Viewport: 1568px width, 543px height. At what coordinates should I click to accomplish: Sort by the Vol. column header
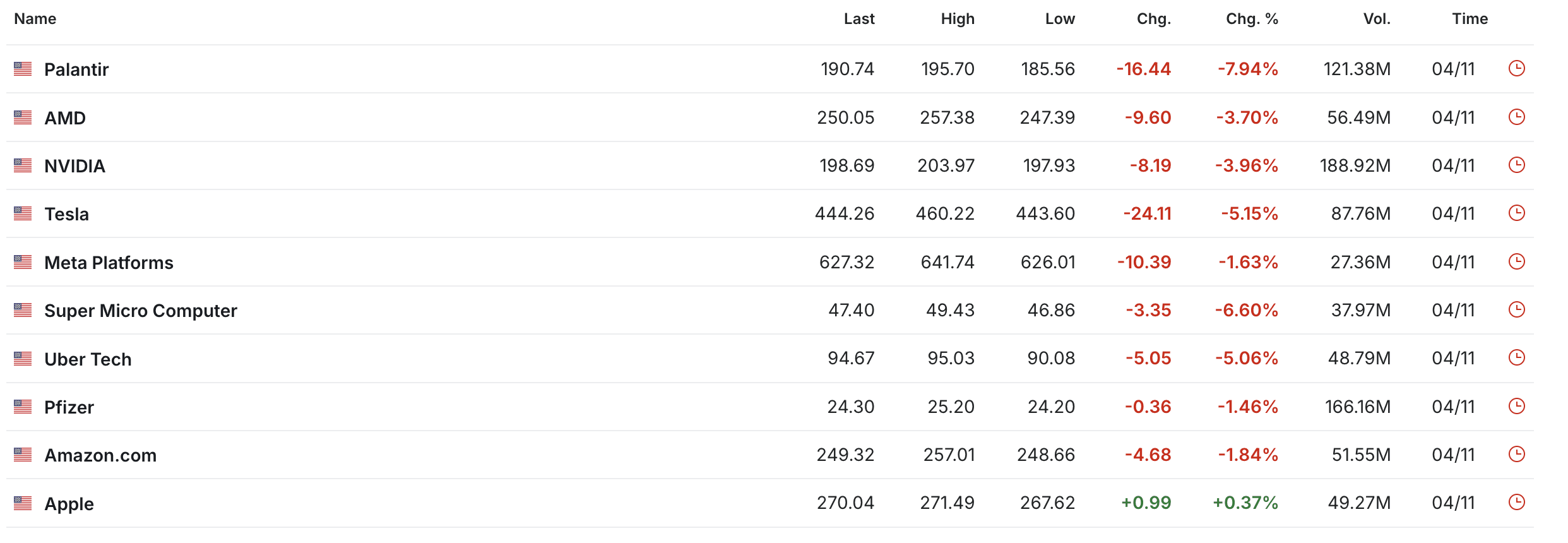click(1377, 19)
